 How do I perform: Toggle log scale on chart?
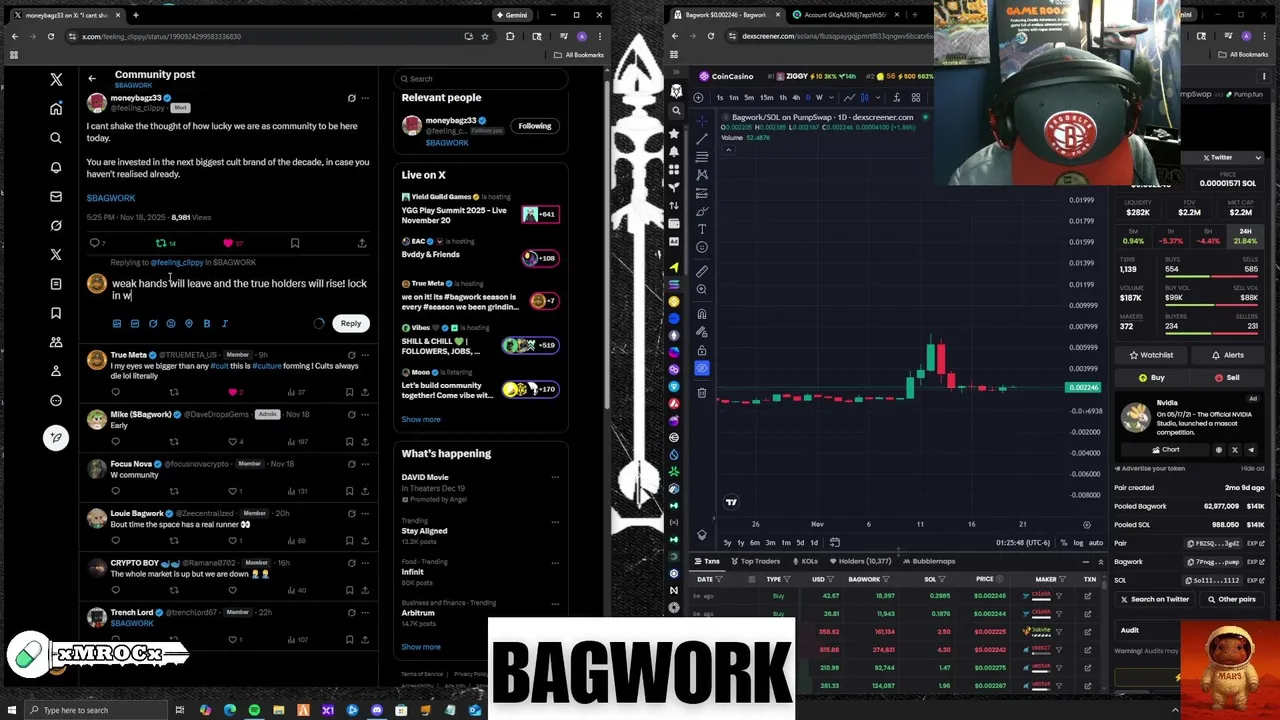[x=1078, y=543]
